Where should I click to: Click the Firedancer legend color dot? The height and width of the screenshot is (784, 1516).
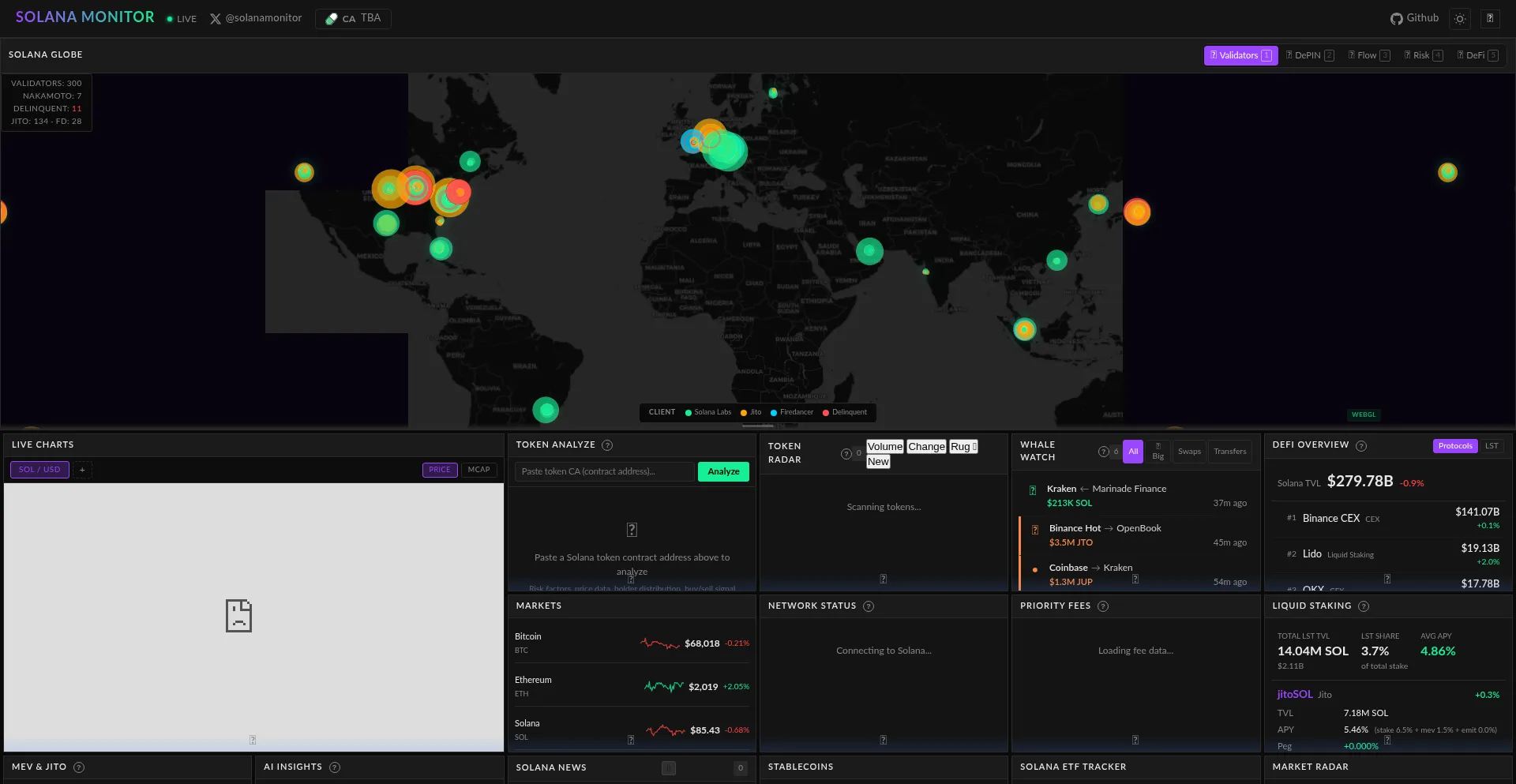click(x=774, y=413)
